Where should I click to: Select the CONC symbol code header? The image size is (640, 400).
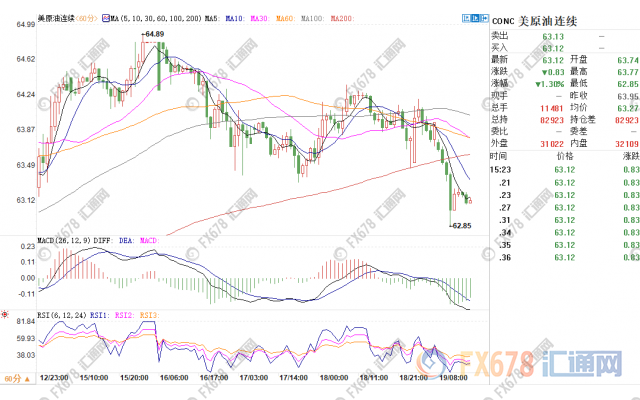click(x=502, y=18)
